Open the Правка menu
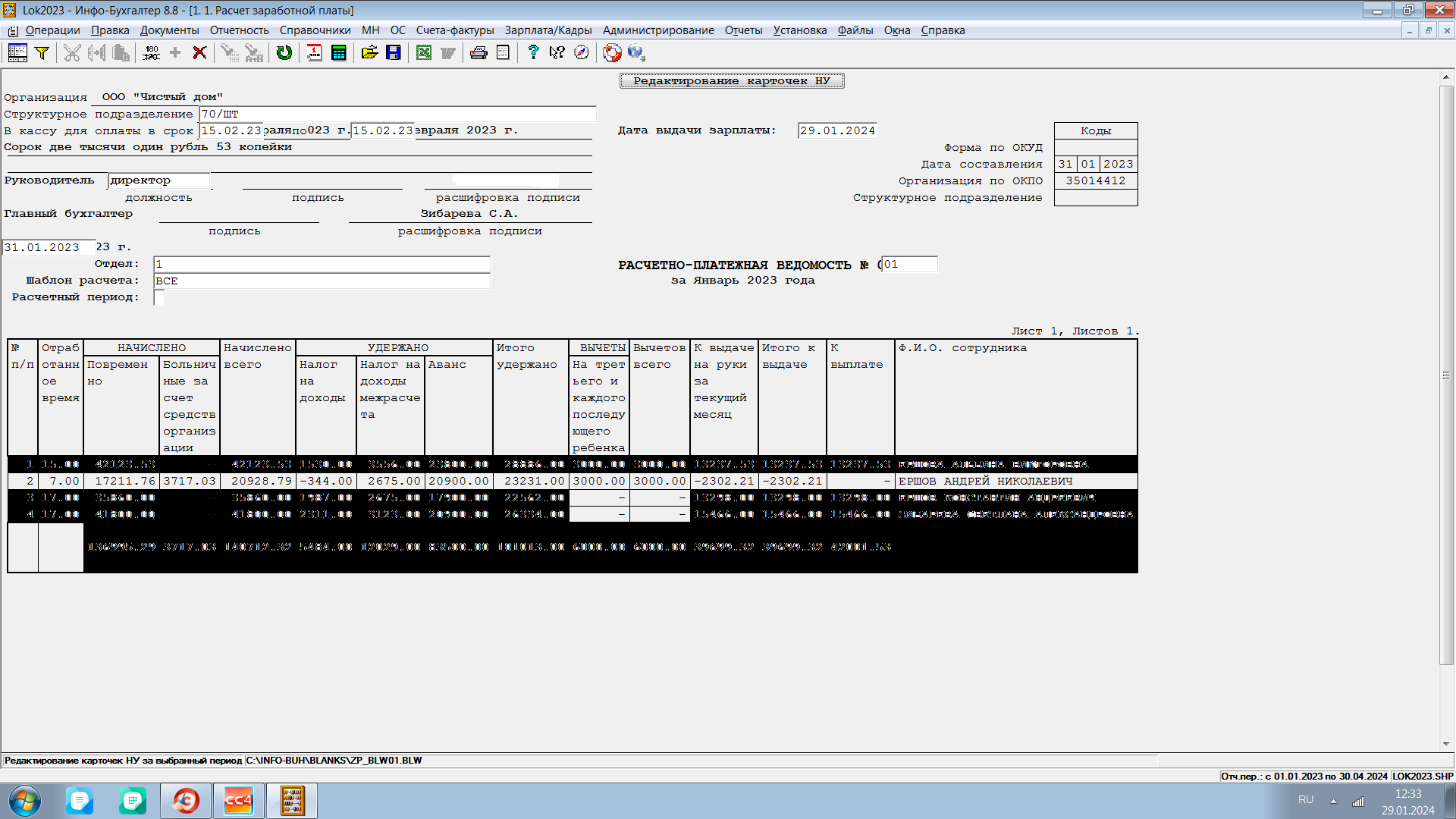Viewport: 1456px width, 819px height. tap(110, 30)
